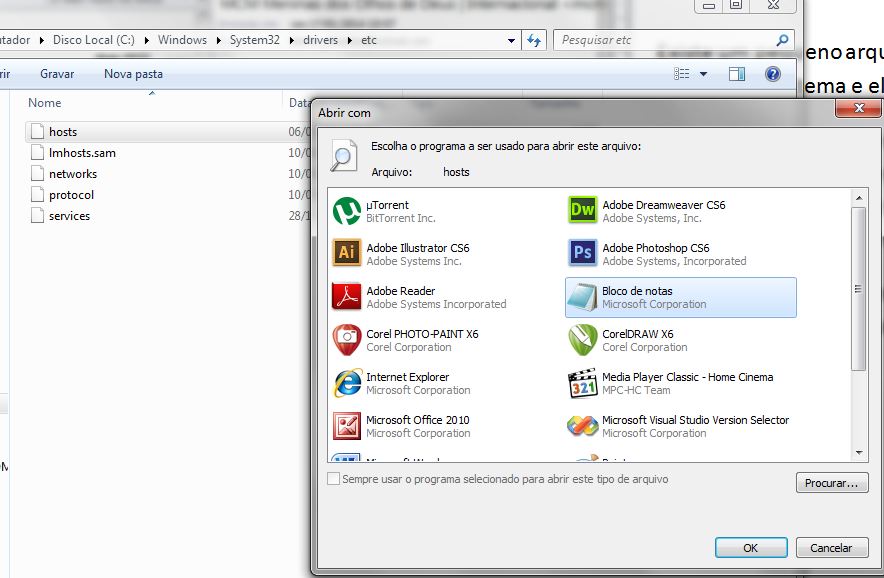
Task: Click the services file icon
Action: pos(37,215)
